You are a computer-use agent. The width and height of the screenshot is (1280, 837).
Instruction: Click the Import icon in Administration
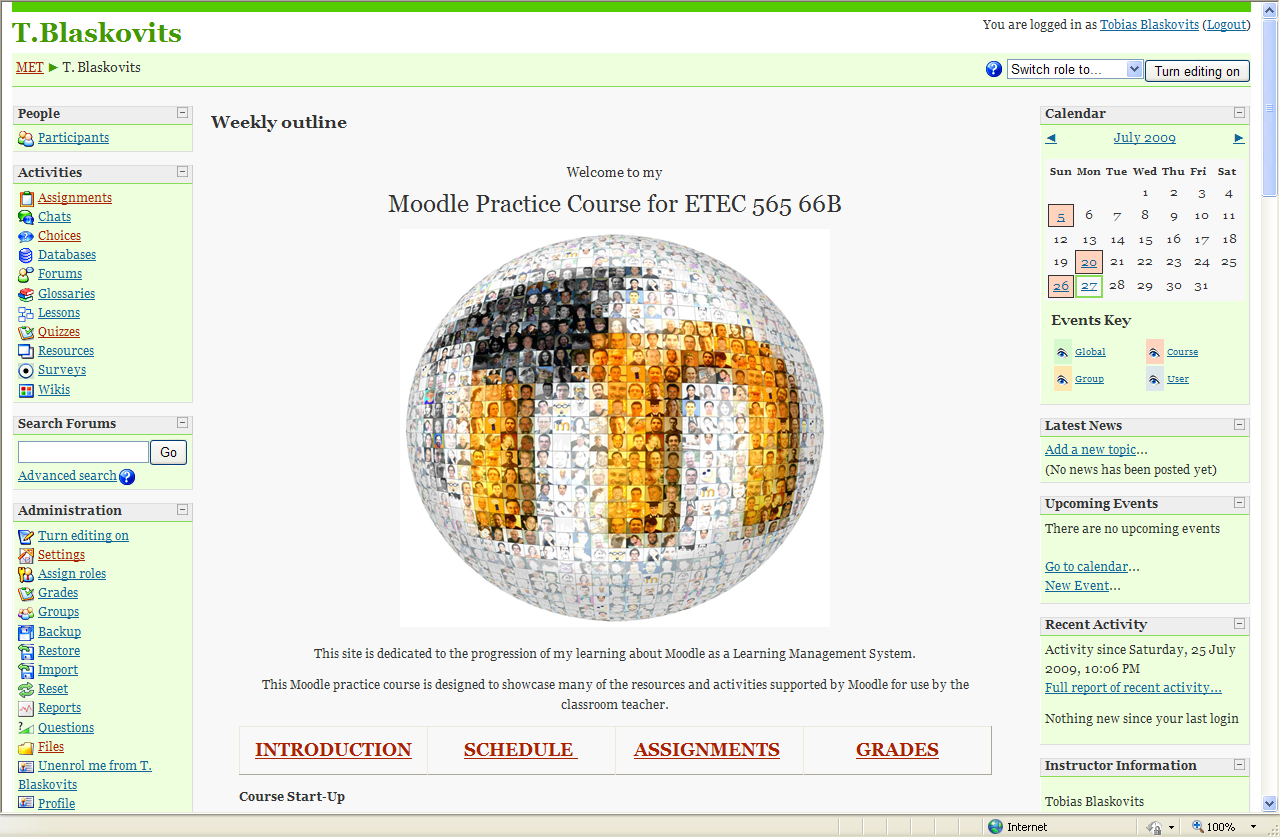coord(26,670)
